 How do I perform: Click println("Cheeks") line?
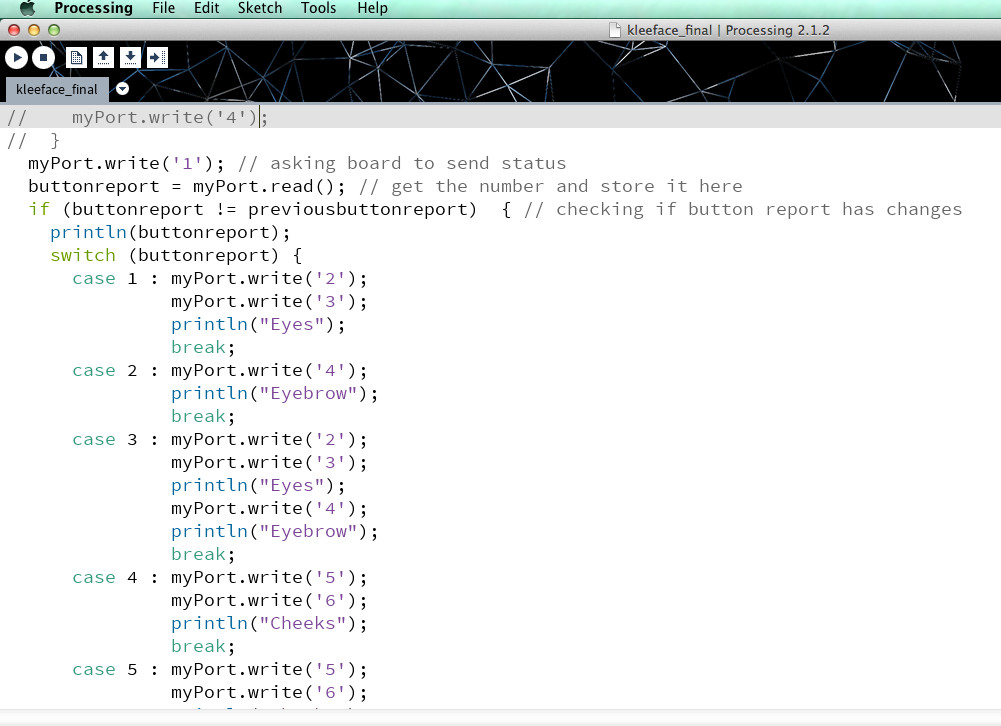pos(269,623)
